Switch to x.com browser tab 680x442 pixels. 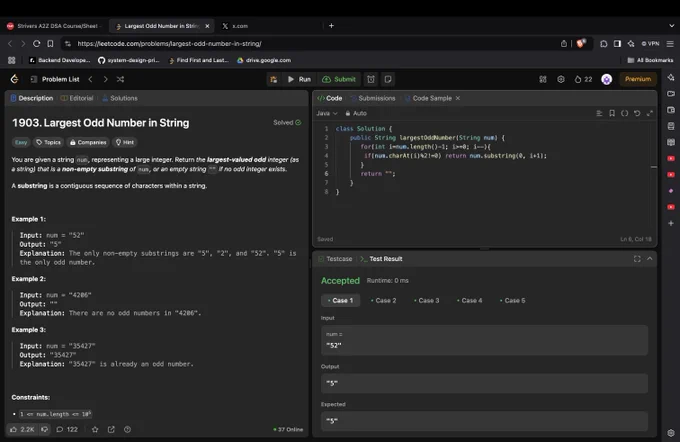[239, 26]
